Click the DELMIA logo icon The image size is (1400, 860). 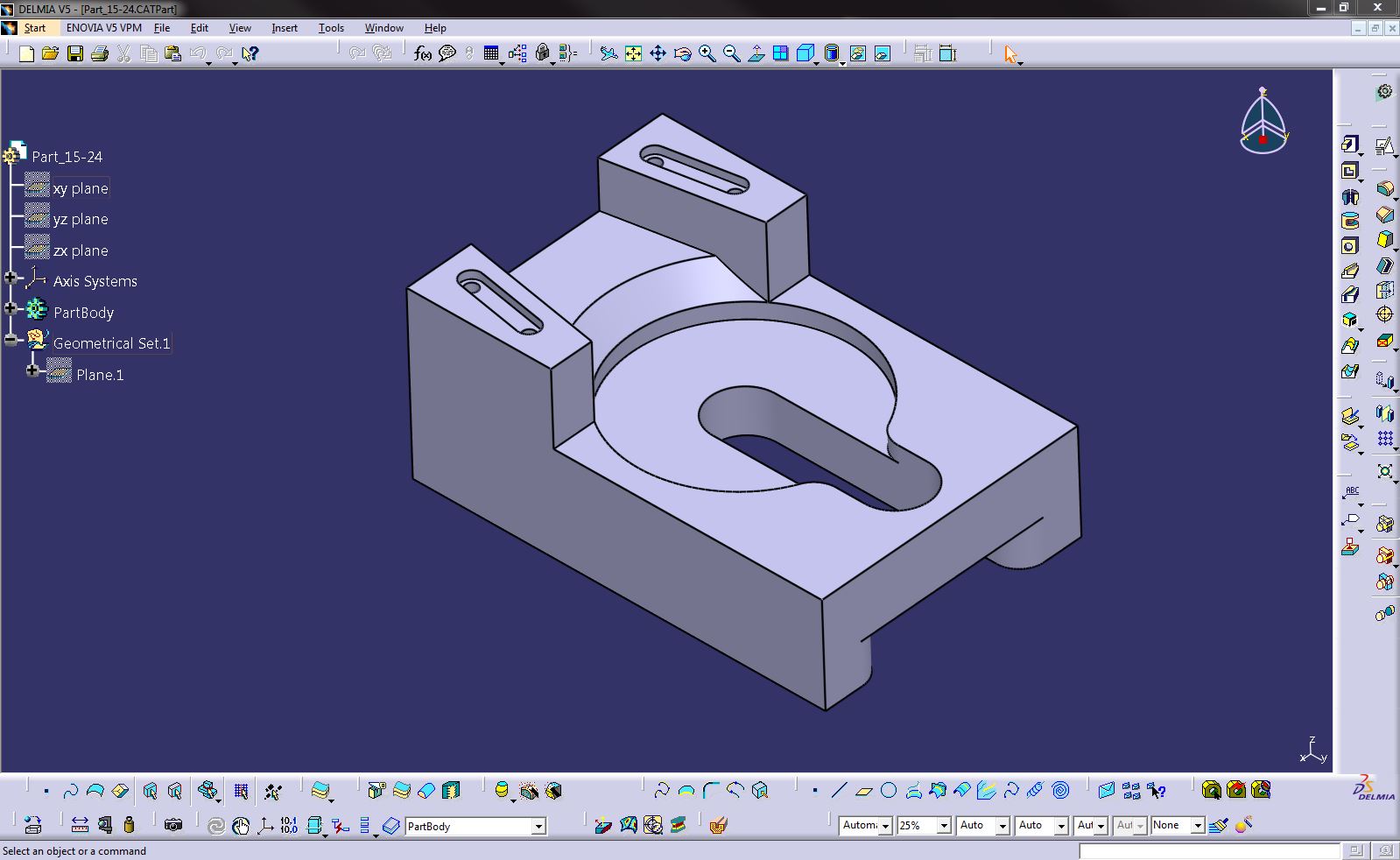1375,787
